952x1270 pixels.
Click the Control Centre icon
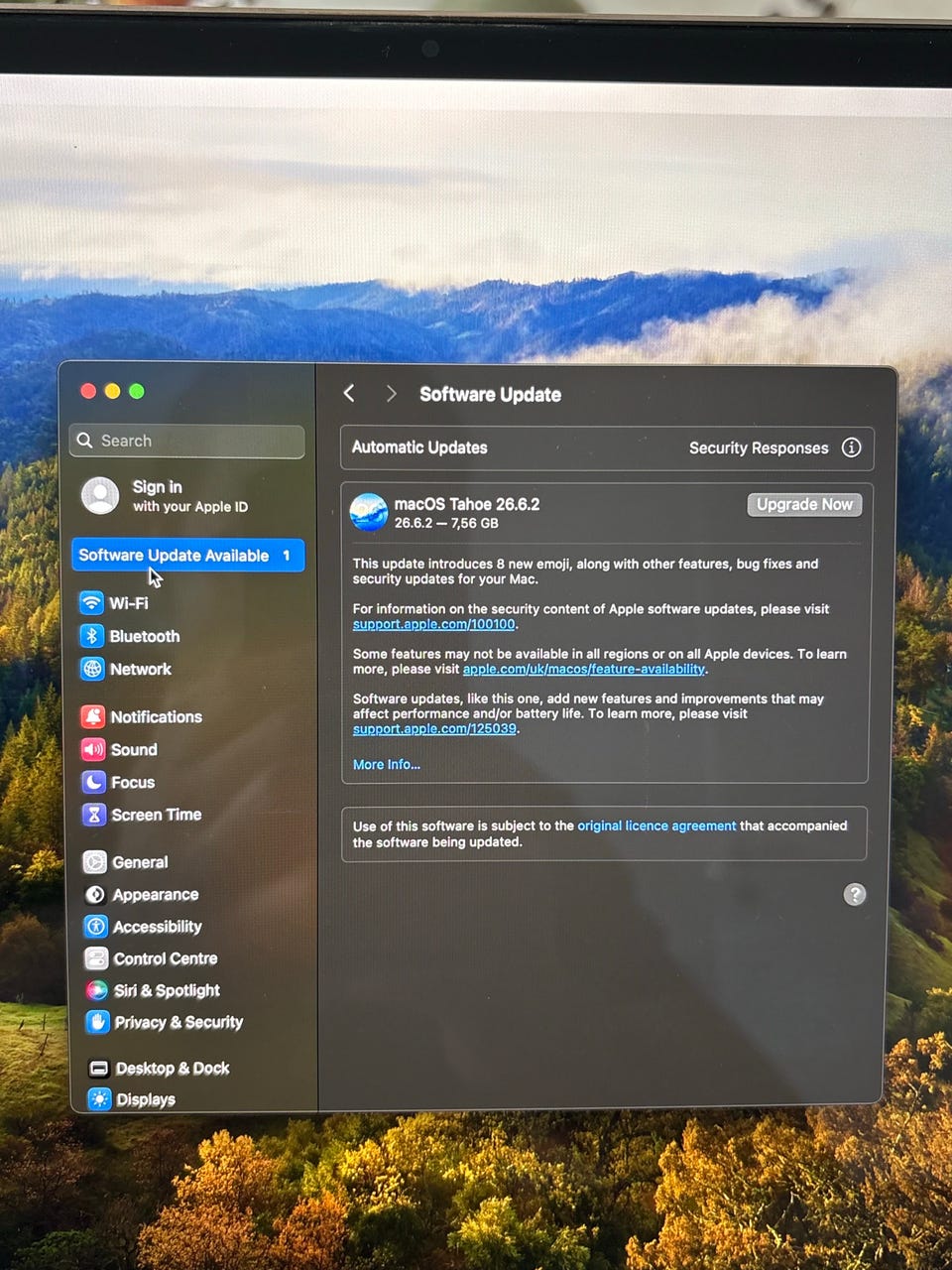[96, 958]
